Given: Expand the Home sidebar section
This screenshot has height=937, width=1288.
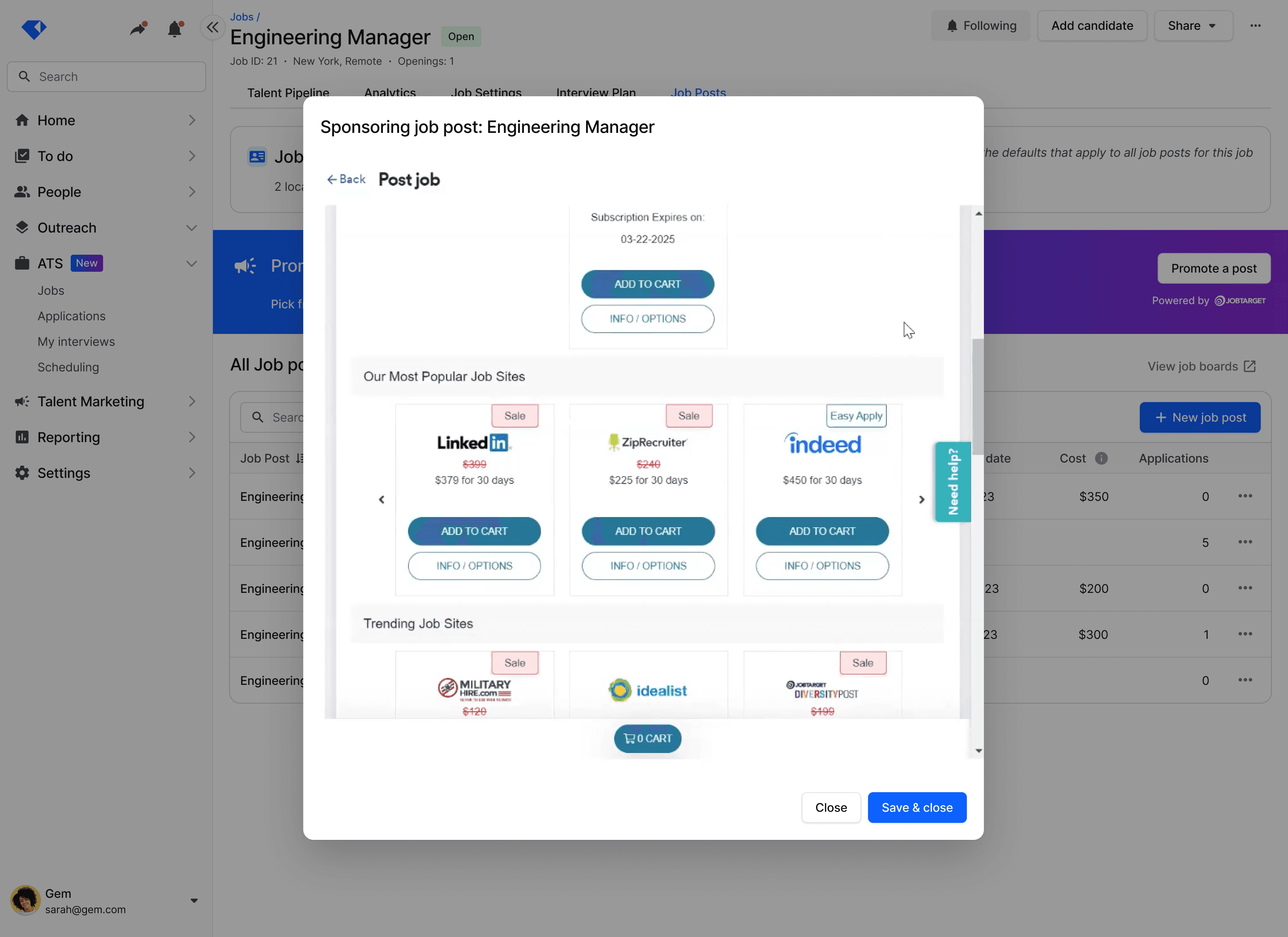Looking at the screenshot, I should pos(191,121).
